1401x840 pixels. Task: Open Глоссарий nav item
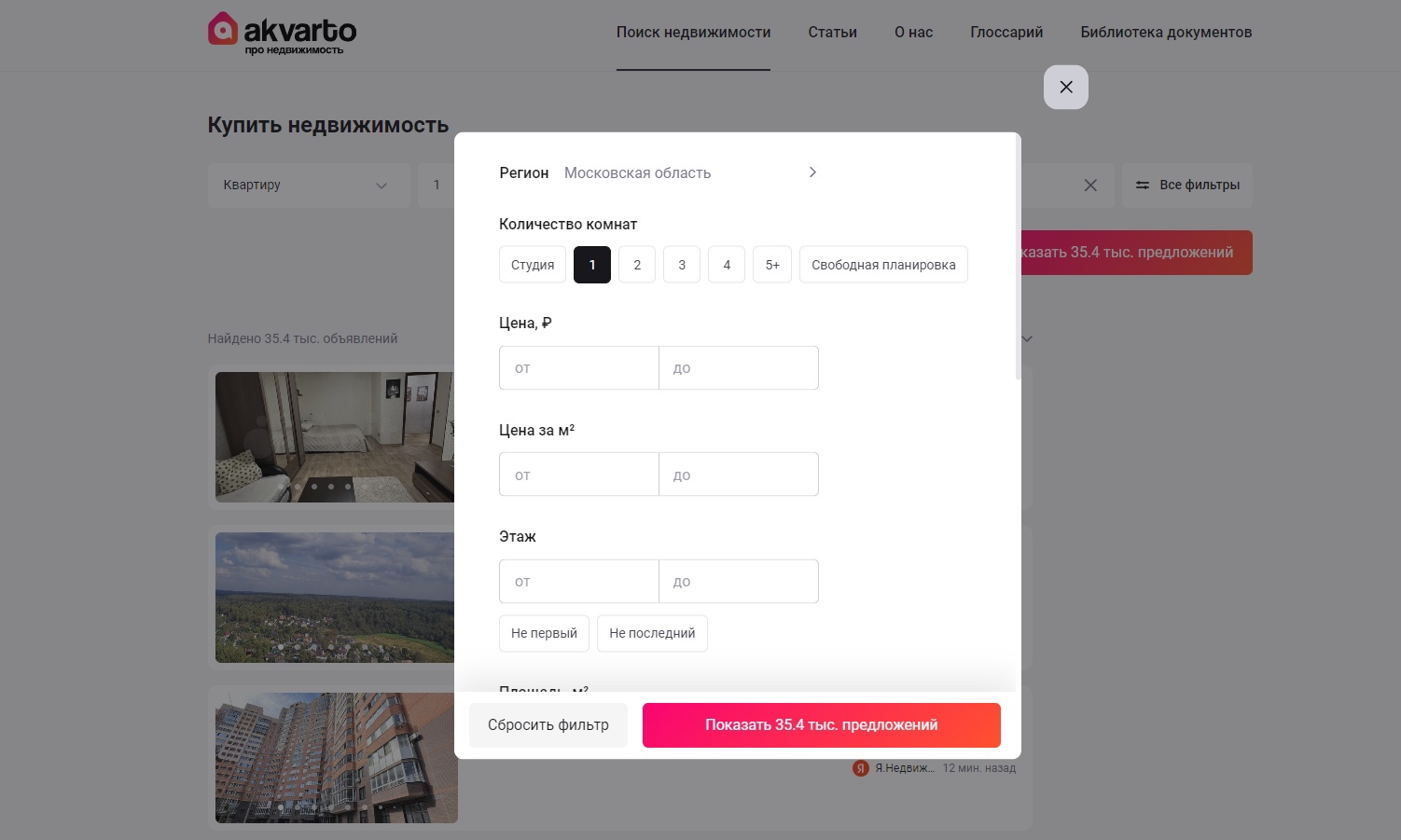tap(1006, 33)
